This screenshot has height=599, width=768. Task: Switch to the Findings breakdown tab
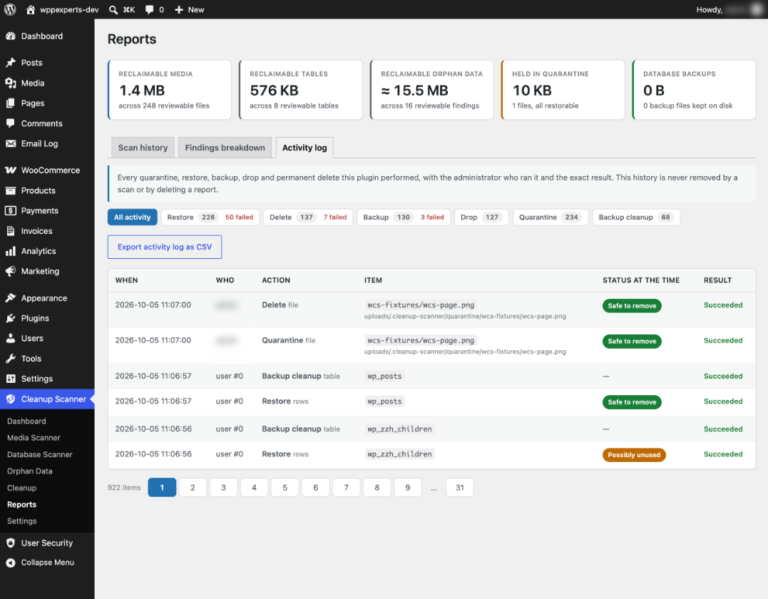click(225, 147)
